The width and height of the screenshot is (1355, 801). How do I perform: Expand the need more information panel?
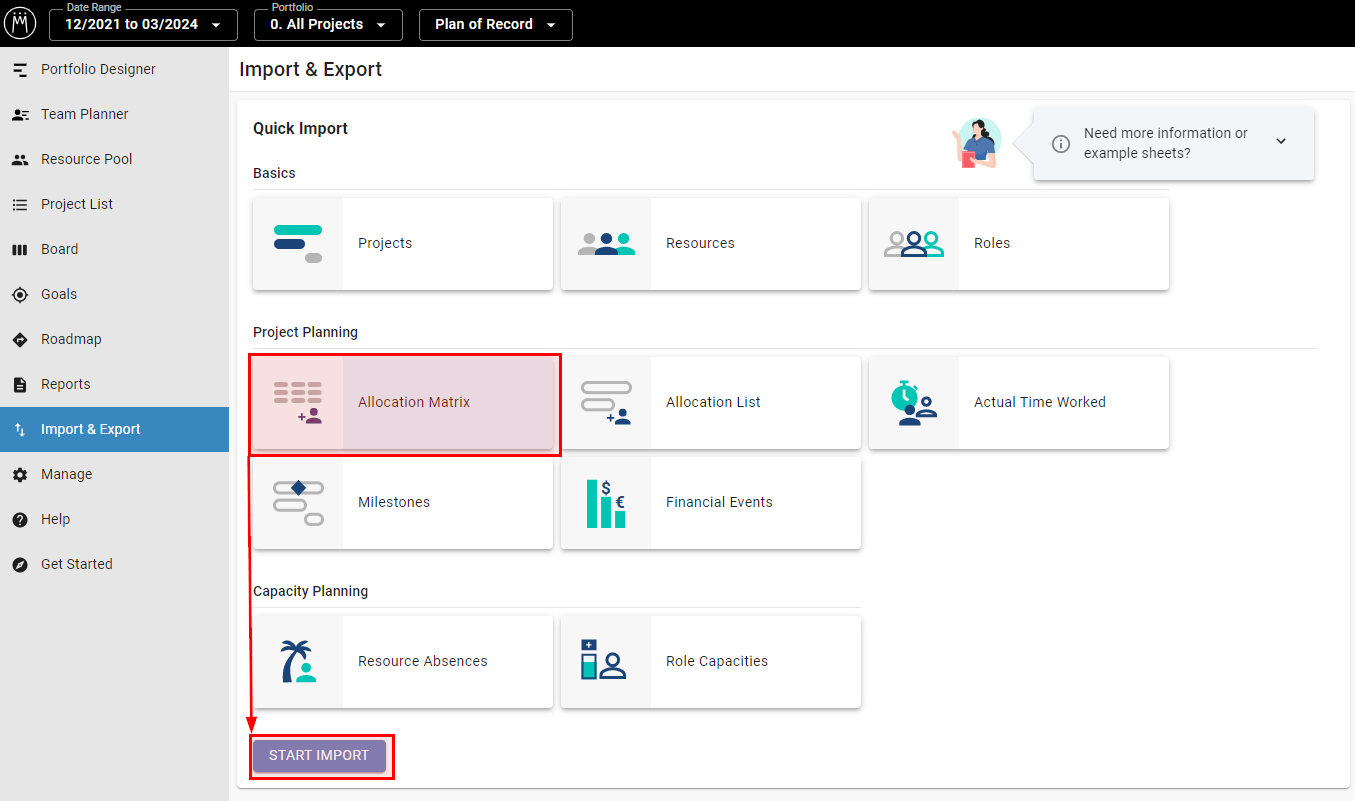(x=1281, y=141)
